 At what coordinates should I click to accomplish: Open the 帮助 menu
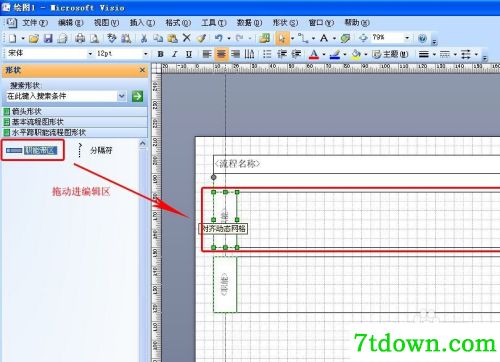[x=357, y=23]
